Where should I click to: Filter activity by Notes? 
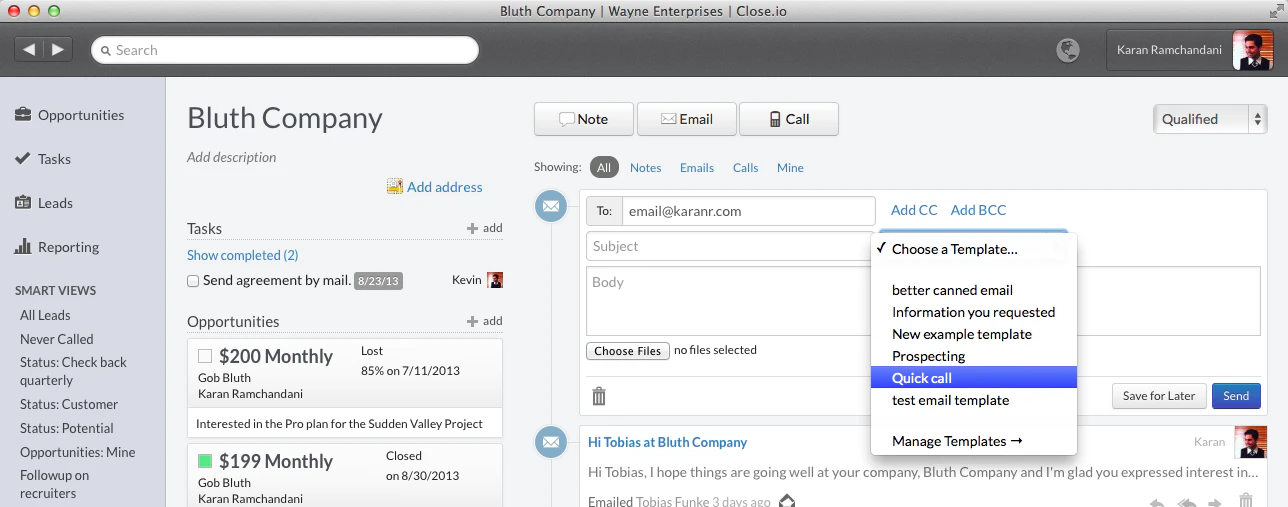tap(645, 168)
